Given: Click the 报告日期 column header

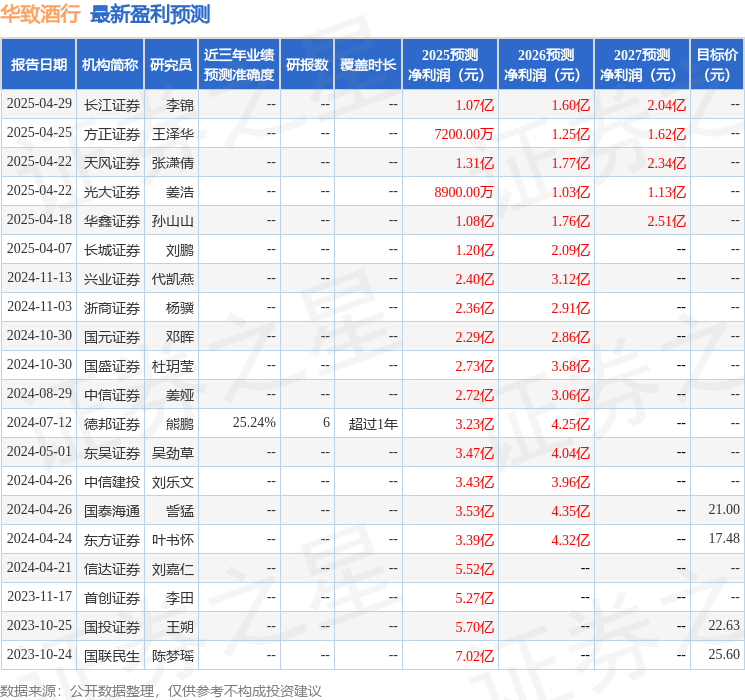Looking at the screenshot, I should [x=38, y=65].
